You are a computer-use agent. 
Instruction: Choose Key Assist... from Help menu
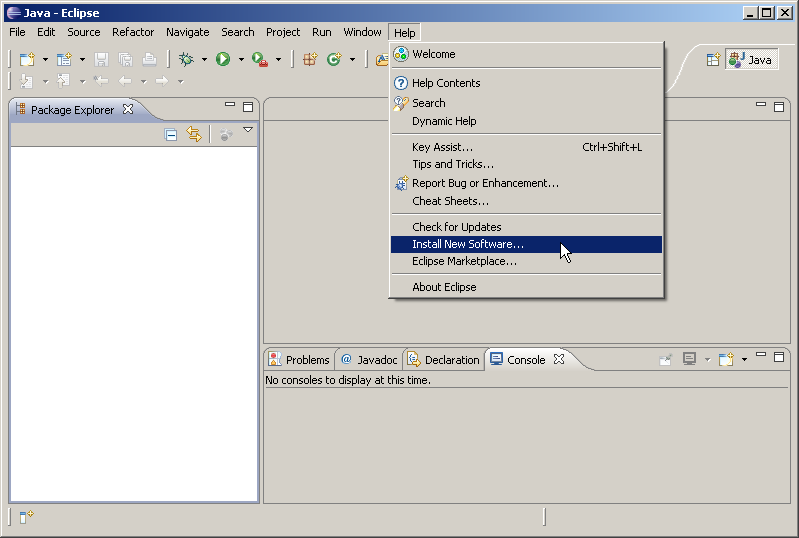click(x=526, y=147)
